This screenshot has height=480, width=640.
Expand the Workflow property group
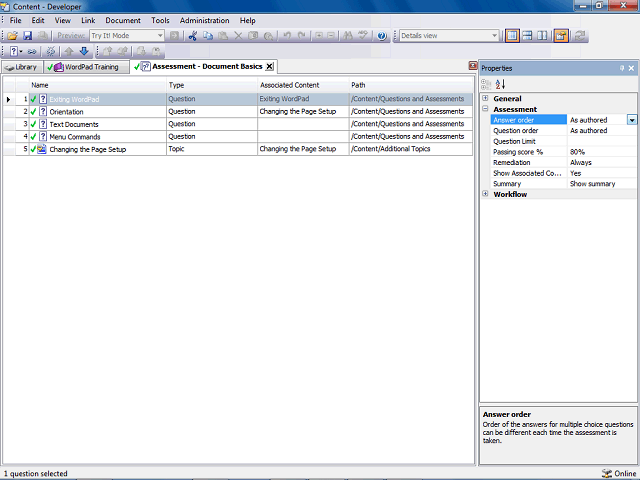coord(485,194)
